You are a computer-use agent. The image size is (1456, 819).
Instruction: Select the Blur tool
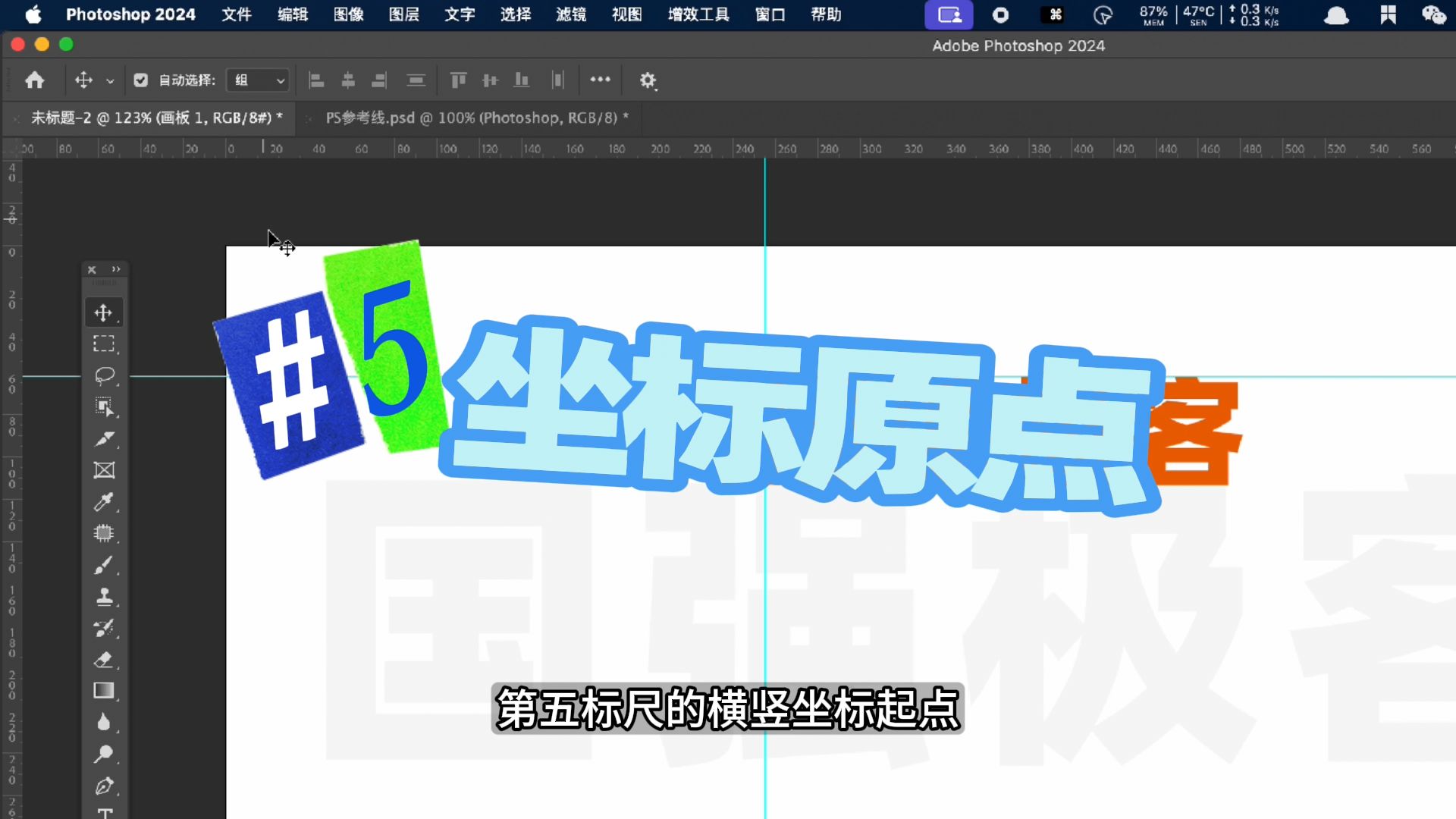104,723
